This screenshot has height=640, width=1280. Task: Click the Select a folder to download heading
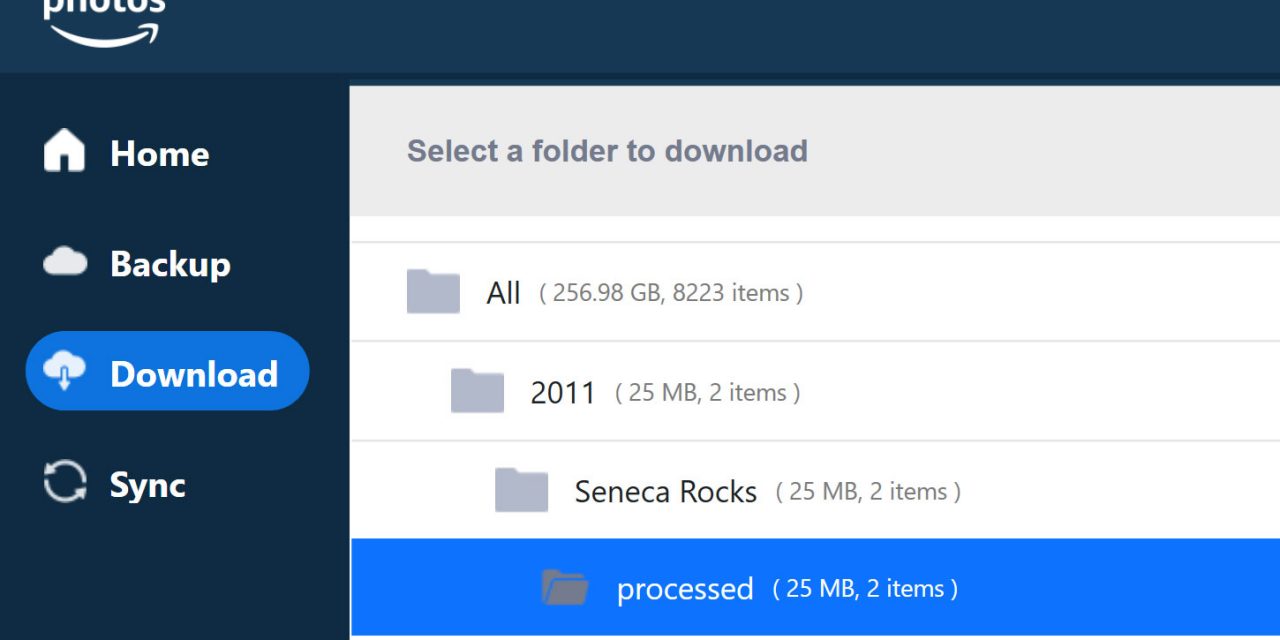point(607,151)
